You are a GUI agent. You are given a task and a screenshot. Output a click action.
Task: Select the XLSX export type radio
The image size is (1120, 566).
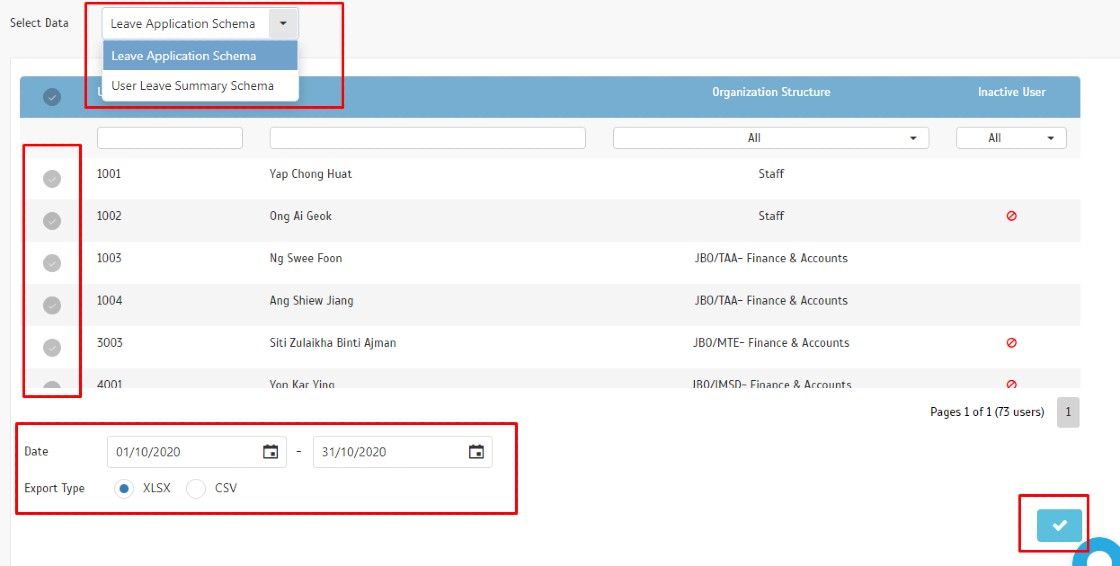tap(124, 489)
